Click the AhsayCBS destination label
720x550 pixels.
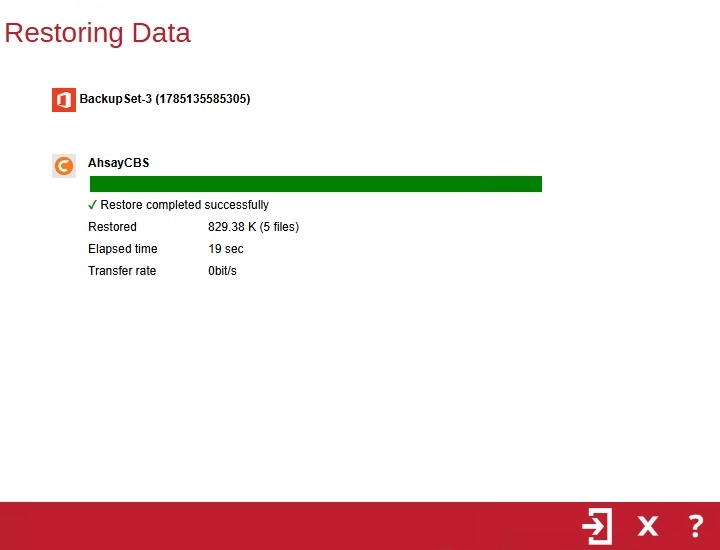tap(118, 163)
